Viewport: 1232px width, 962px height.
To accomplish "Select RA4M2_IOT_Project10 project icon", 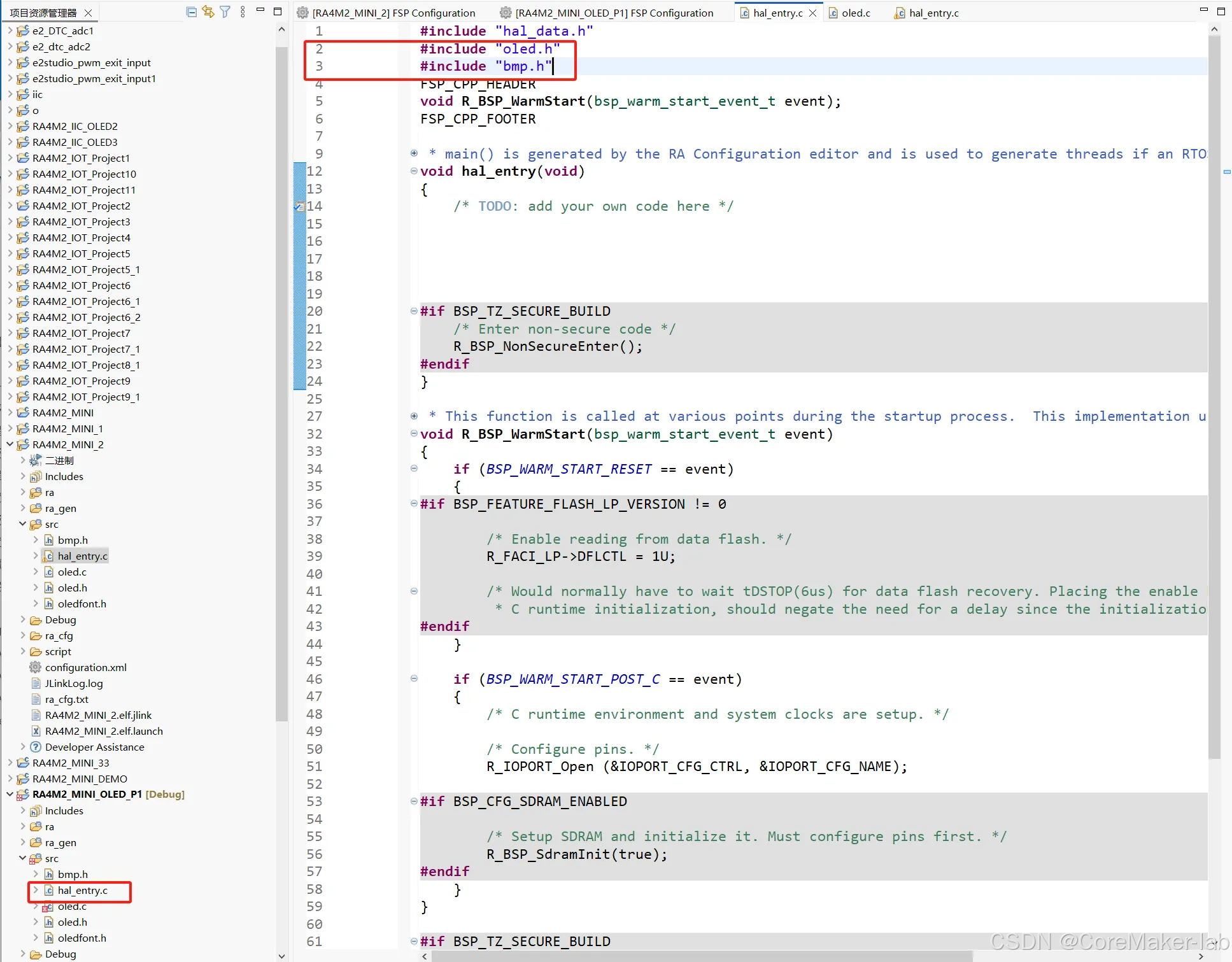I will point(23,174).
